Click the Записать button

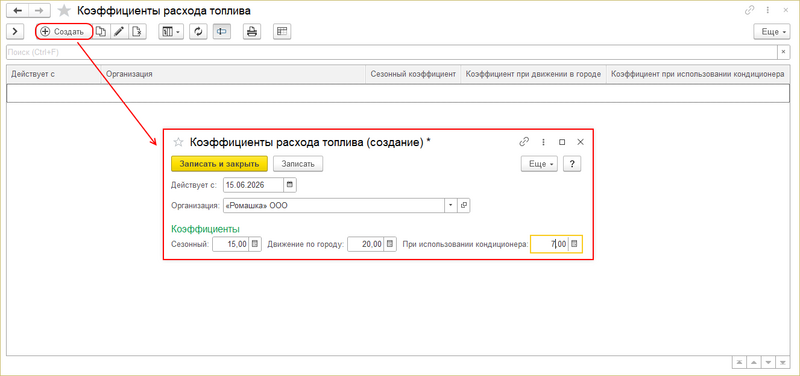pos(298,164)
